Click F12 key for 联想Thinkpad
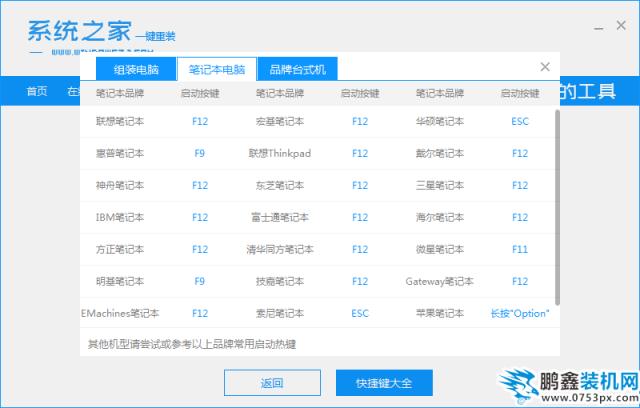Screen dimensions: 640x408 [360, 153]
